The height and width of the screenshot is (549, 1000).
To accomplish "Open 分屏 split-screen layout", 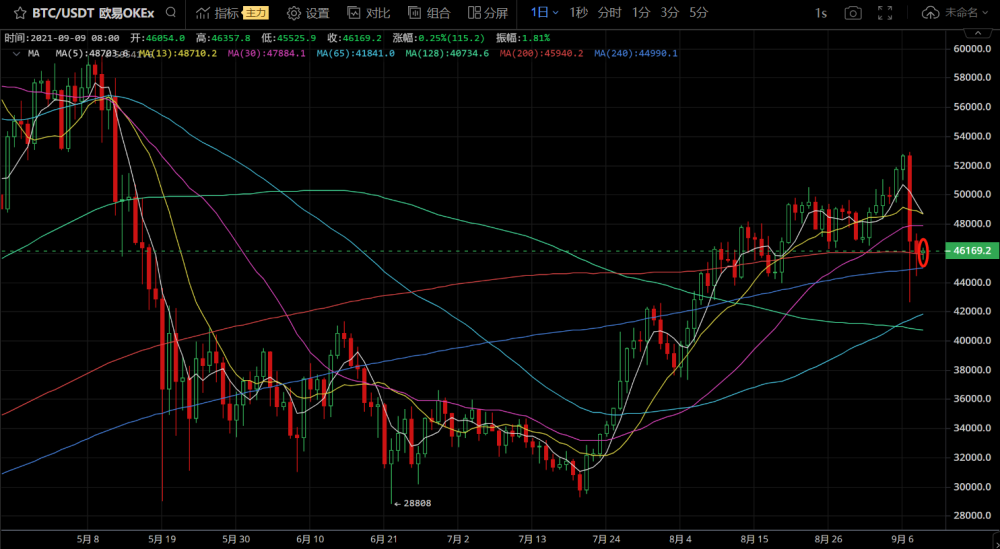I will 488,13.
